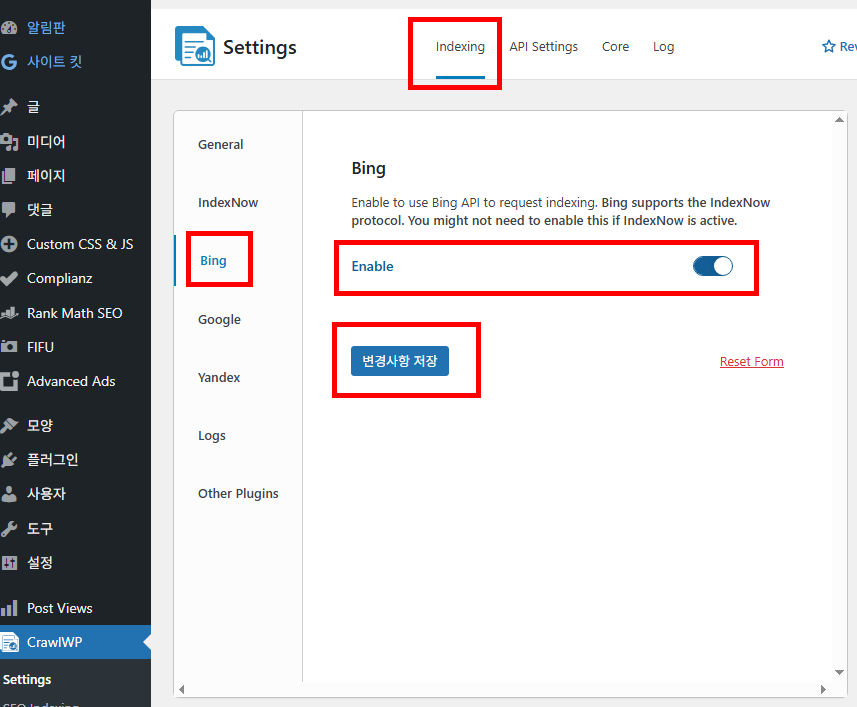Select Google in settings sidebar

(219, 320)
